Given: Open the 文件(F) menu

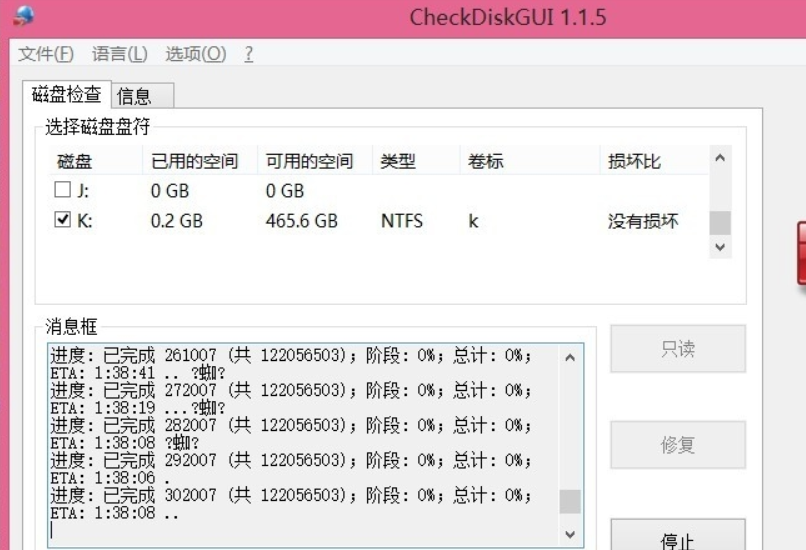Looking at the screenshot, I should coord(47,54).
